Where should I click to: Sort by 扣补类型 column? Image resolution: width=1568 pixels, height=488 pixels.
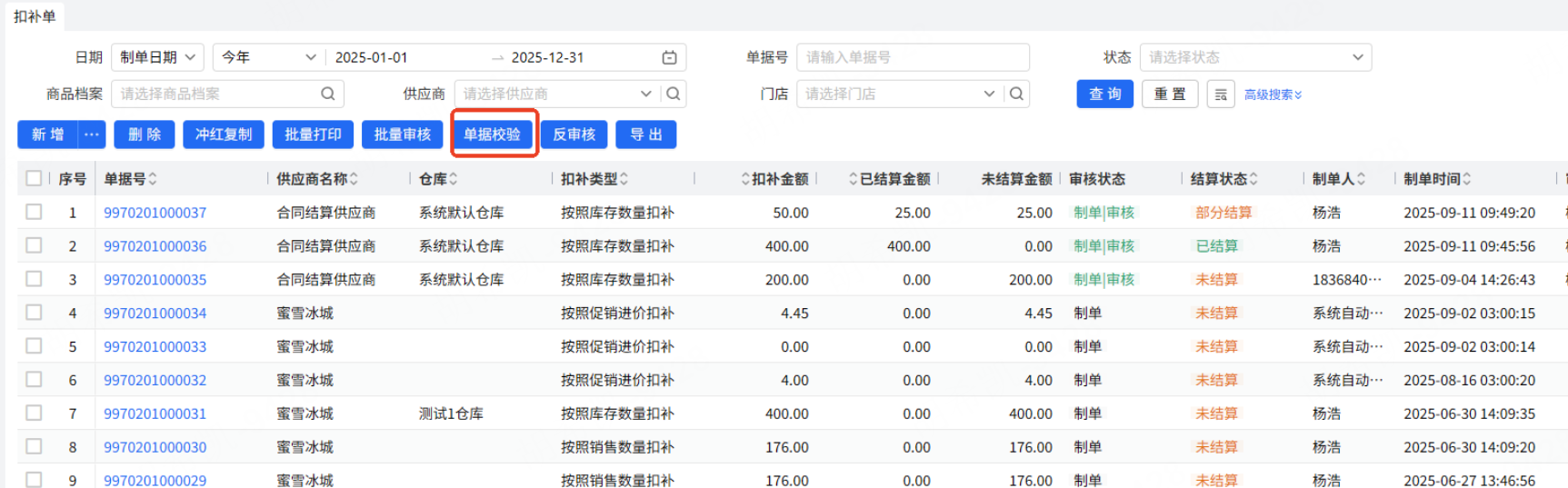(x=624, y=179)
